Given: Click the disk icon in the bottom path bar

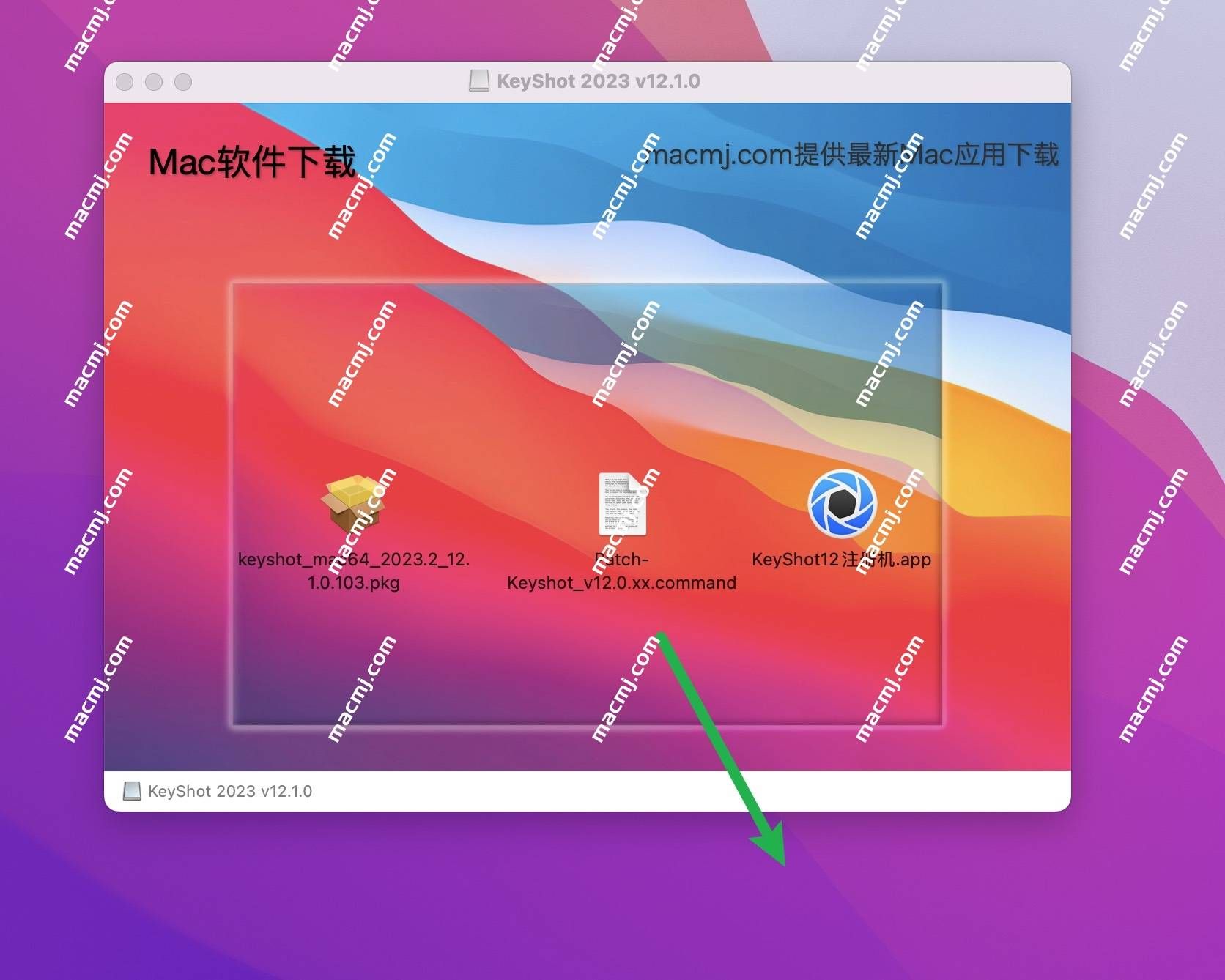Looking at the screenshot, I should click(132, 791).
